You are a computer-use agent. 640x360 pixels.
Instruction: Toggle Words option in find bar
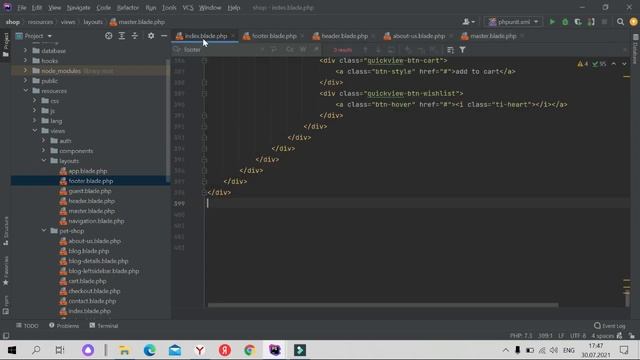click(x=303, y=50)
